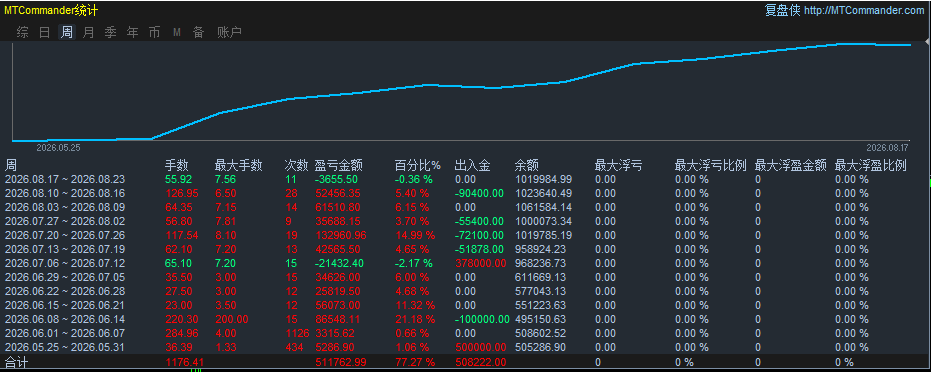
Task: Select week row 2026.06.08 ~ 2026.06.14
Action: click(466, 319)
